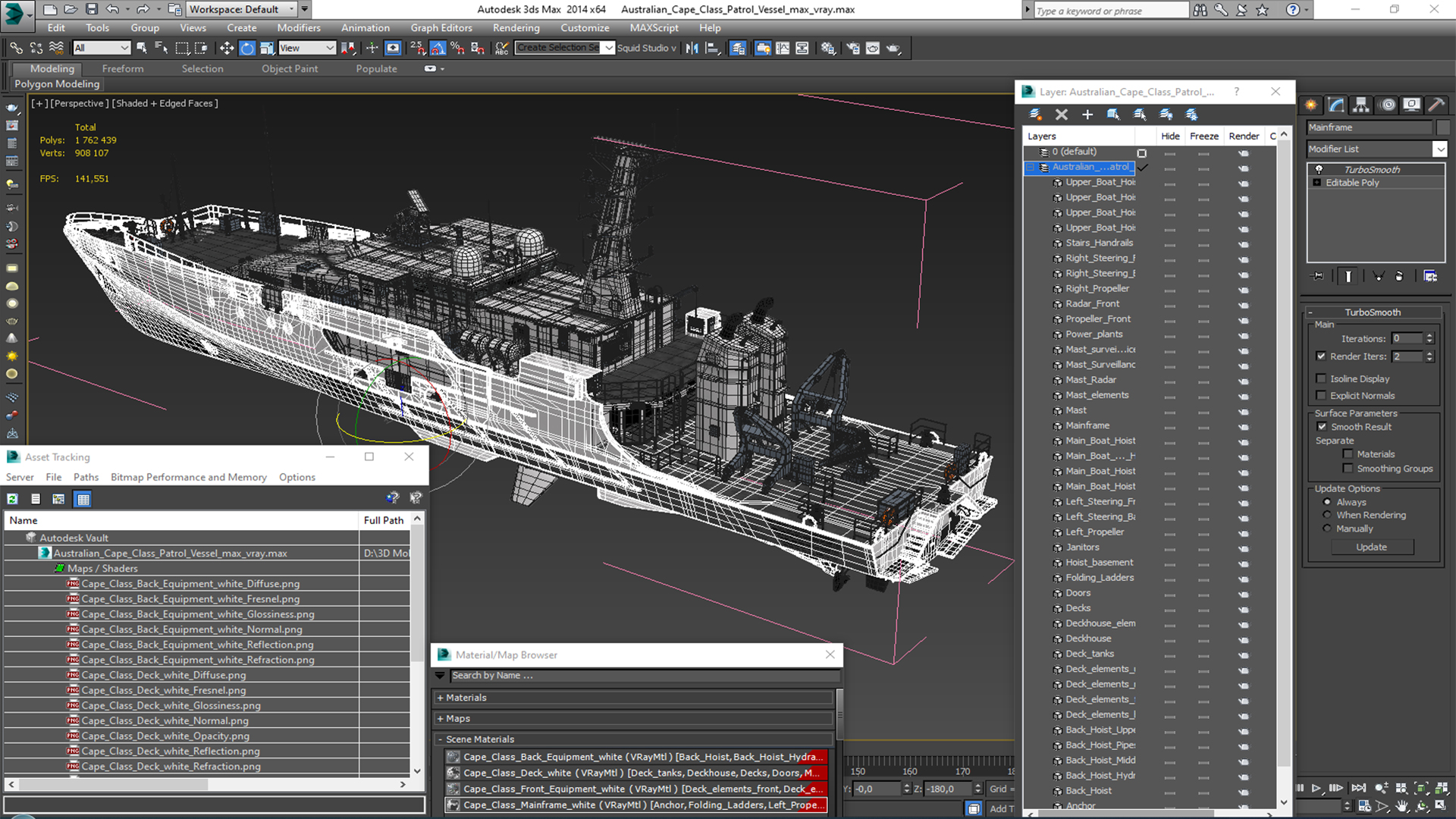Image resolution: width=1456 pixels, height=819 pixels.
Task: Toggle Show End Result in modifier stack
Action: (x=1348, y=276)
